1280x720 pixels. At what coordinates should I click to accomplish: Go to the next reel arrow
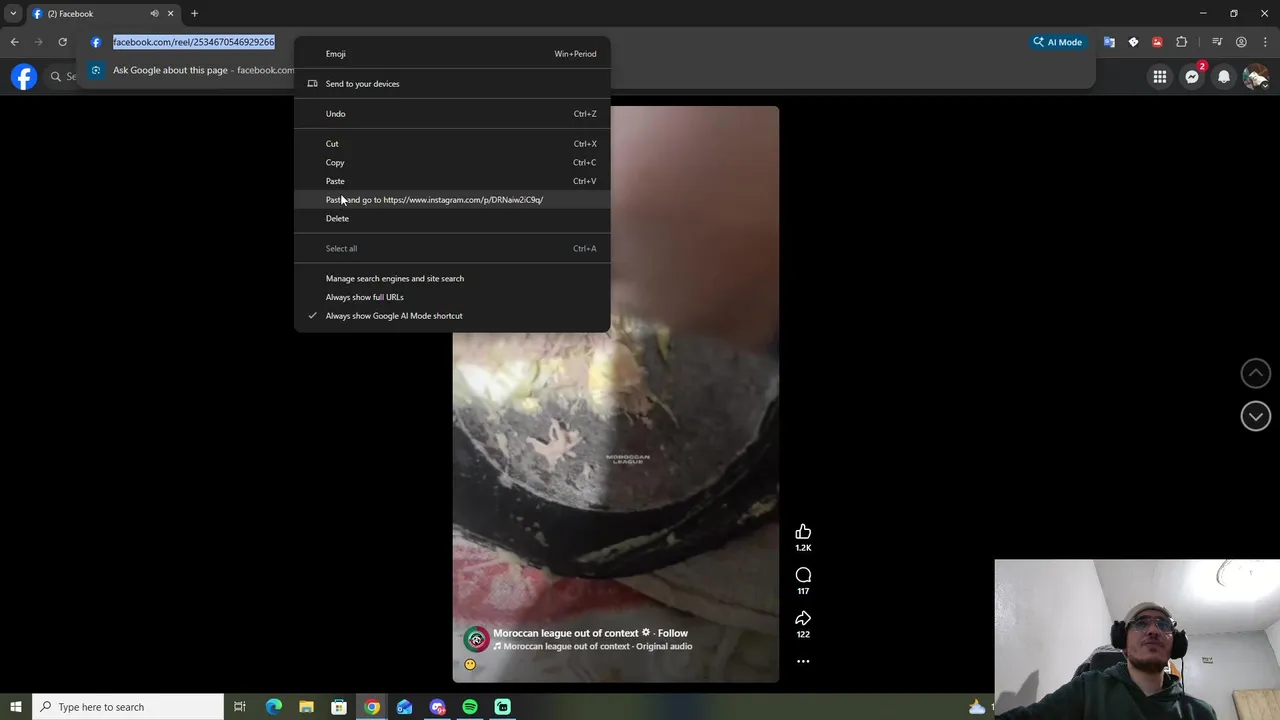1256,416
